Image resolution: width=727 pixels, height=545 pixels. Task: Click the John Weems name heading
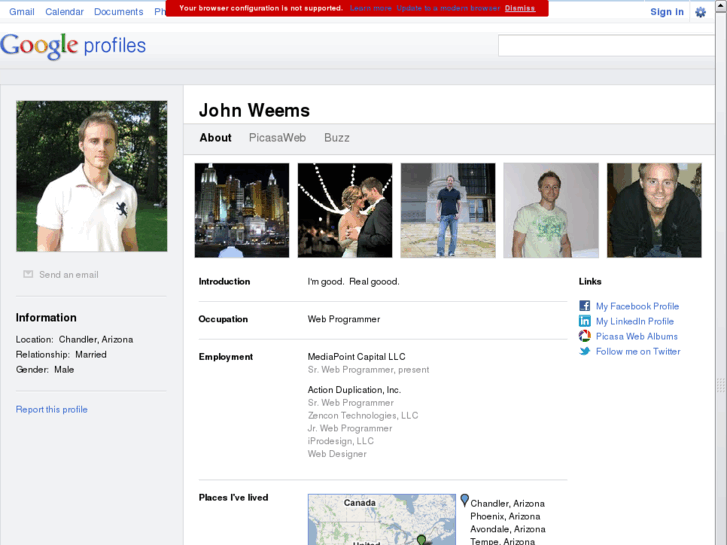[254, 110]
